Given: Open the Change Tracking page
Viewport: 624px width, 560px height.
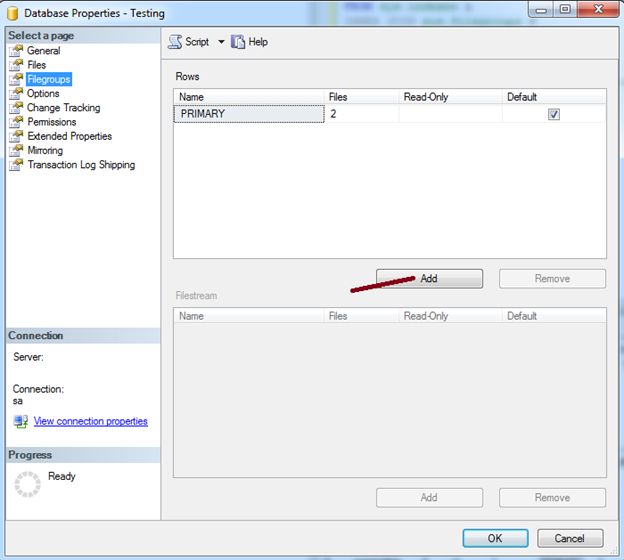Looking at the screenshot, I should coord(64,108).
